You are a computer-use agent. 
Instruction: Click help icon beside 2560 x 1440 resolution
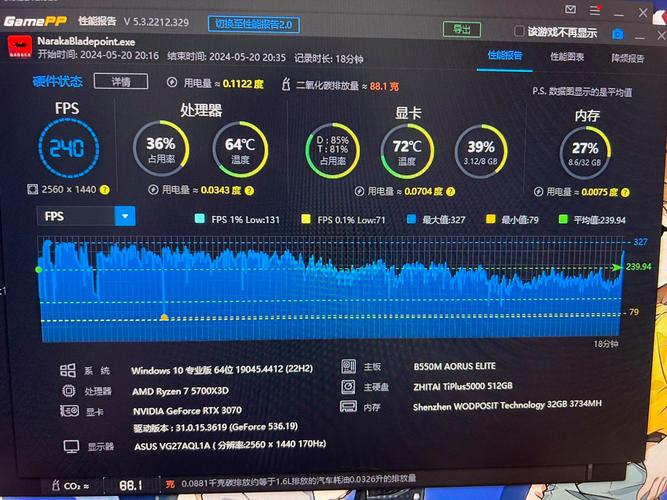[104, 189]
